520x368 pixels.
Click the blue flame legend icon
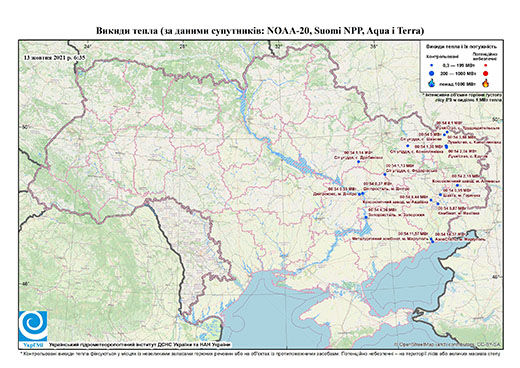click(432, 83)
